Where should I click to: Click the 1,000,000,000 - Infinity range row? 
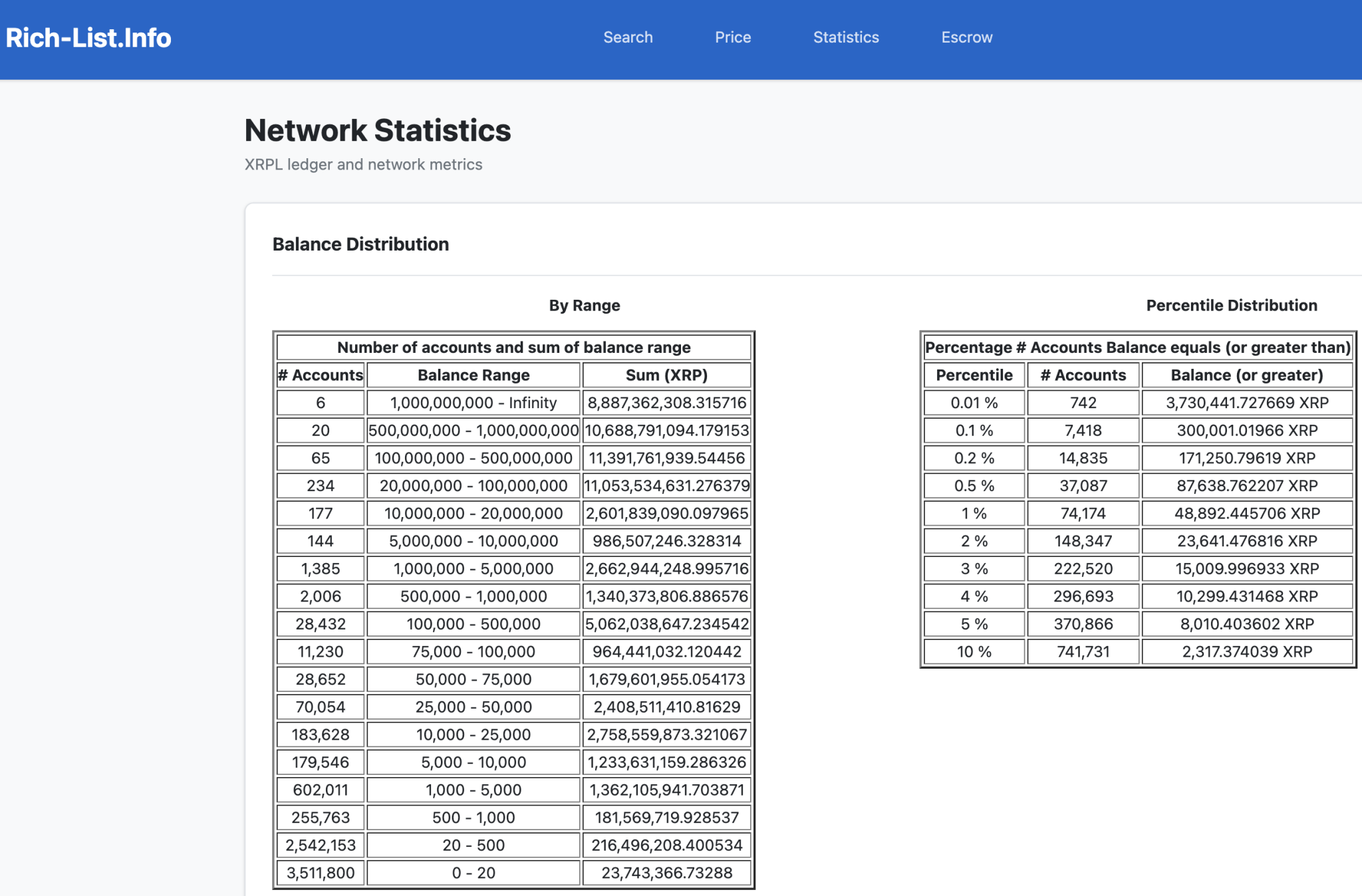pos(473,402)
